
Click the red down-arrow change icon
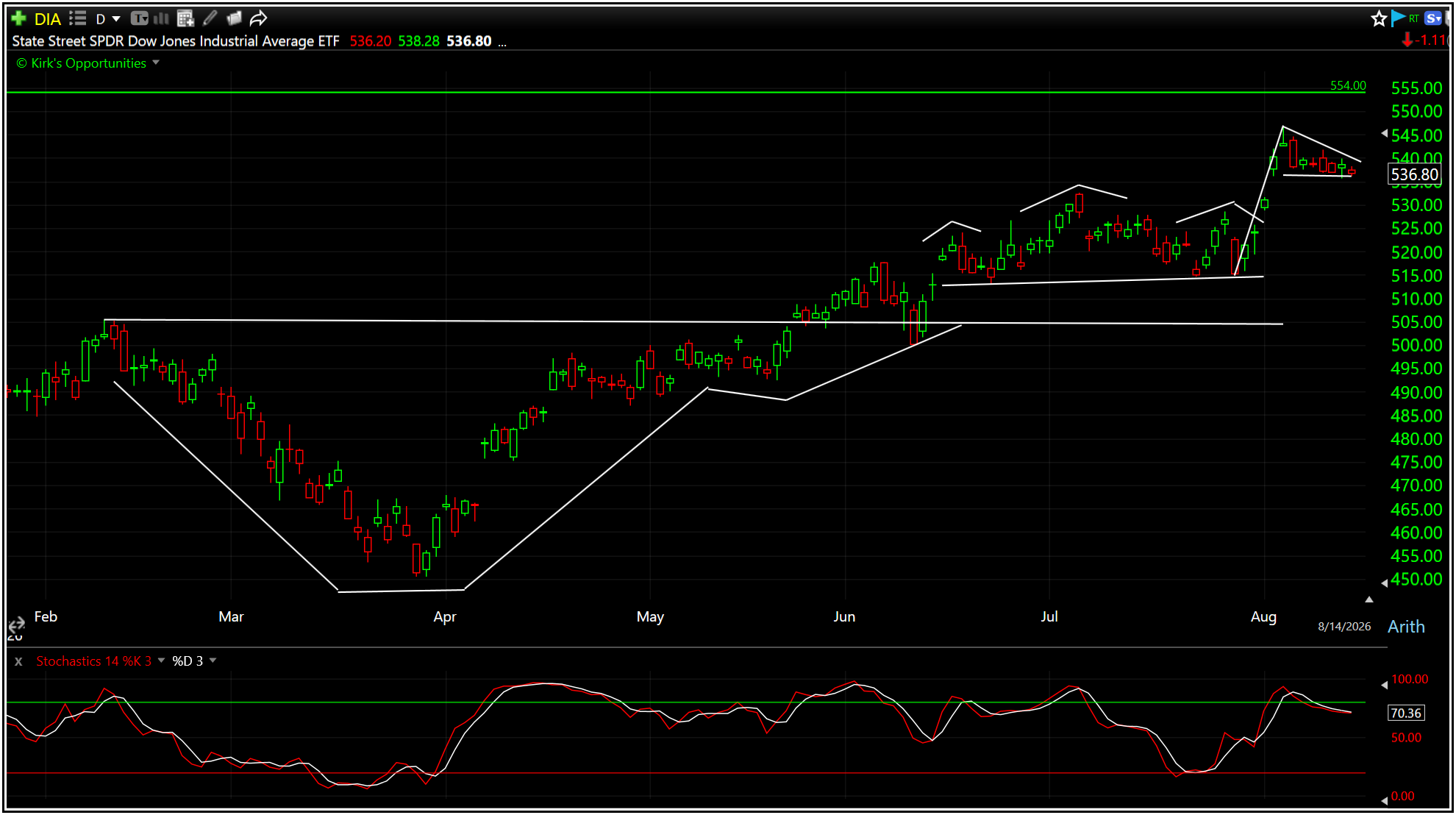[x=1407, y=40]
